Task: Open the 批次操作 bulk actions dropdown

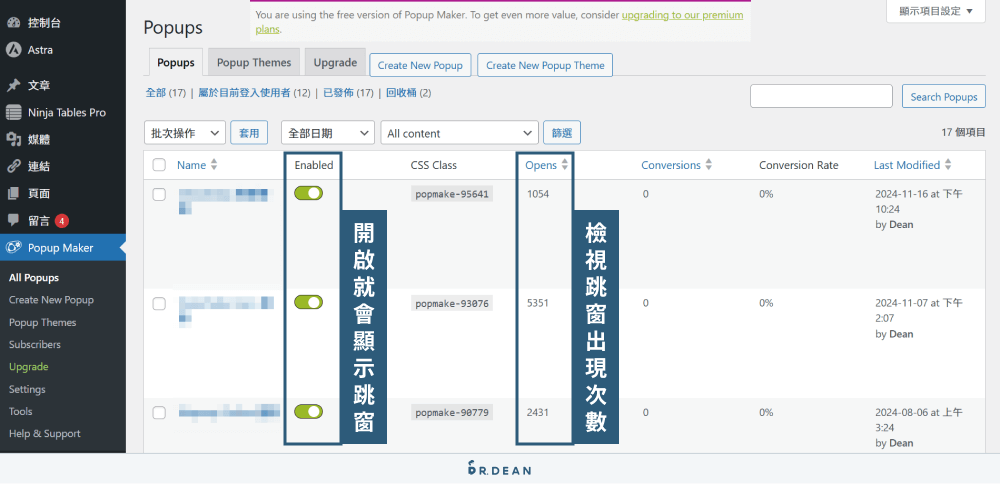Action: 185,133
